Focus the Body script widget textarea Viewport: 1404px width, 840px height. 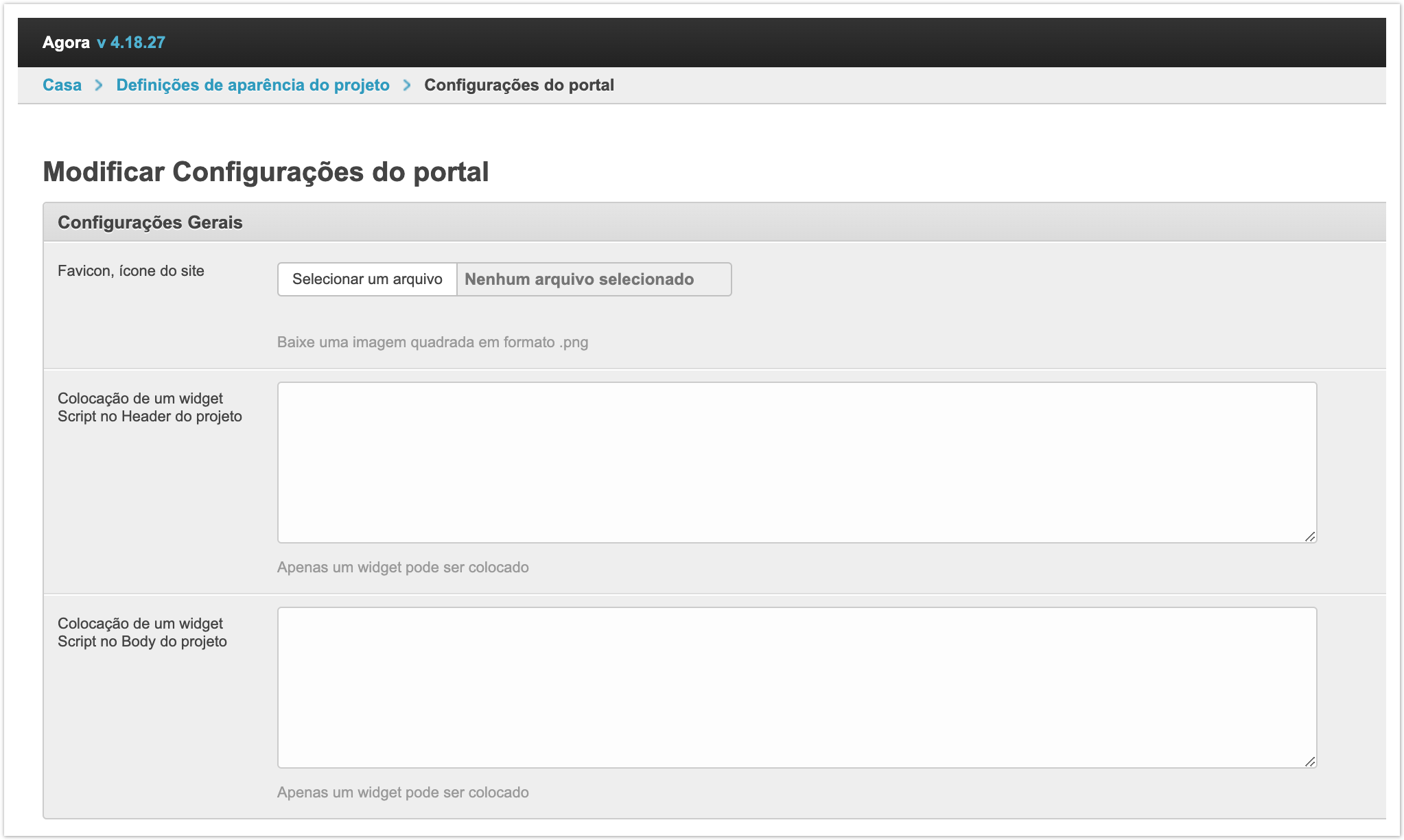pyautogui.click(x=796, y=687)
